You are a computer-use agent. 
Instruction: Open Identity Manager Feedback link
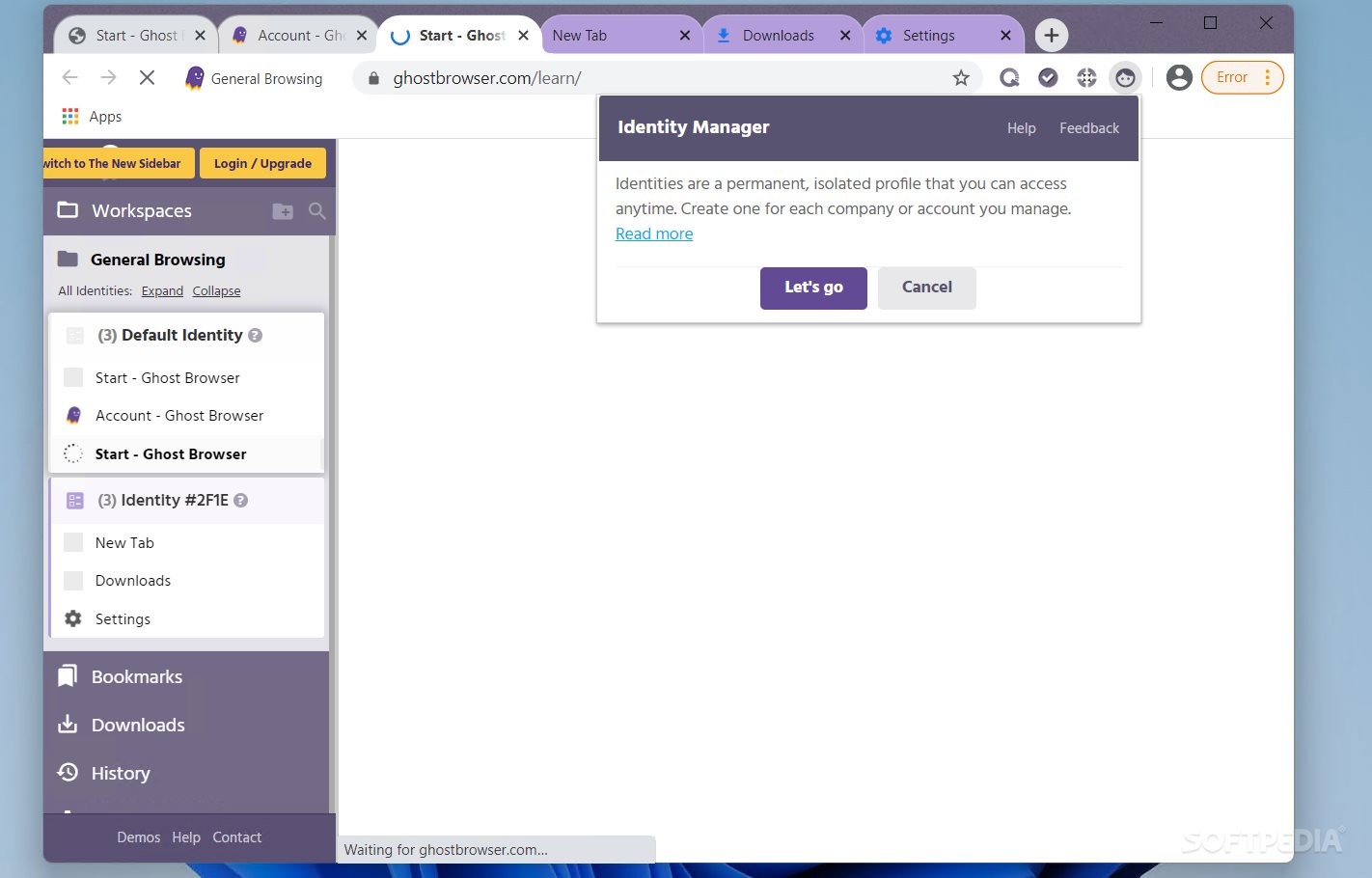pos(1089,128)
